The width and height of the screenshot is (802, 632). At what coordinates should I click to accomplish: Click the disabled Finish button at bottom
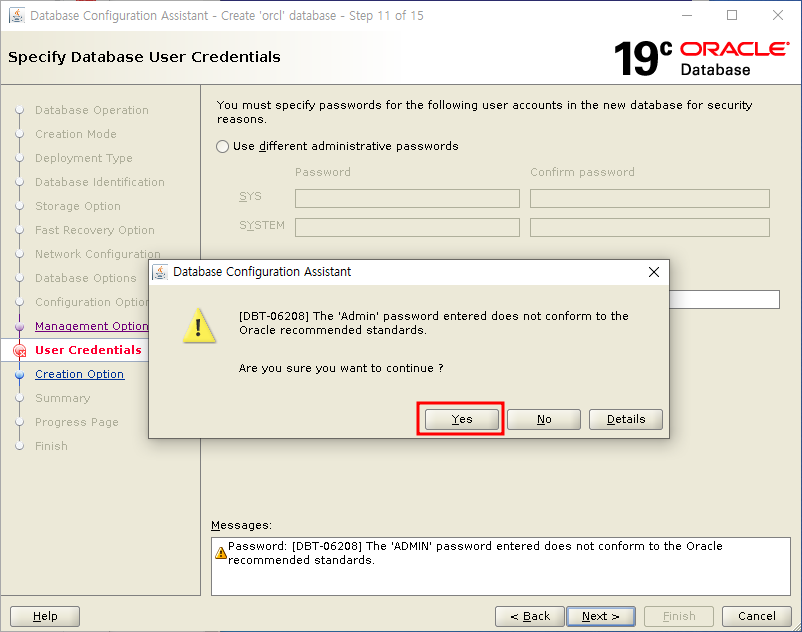[x=679, y=616]
